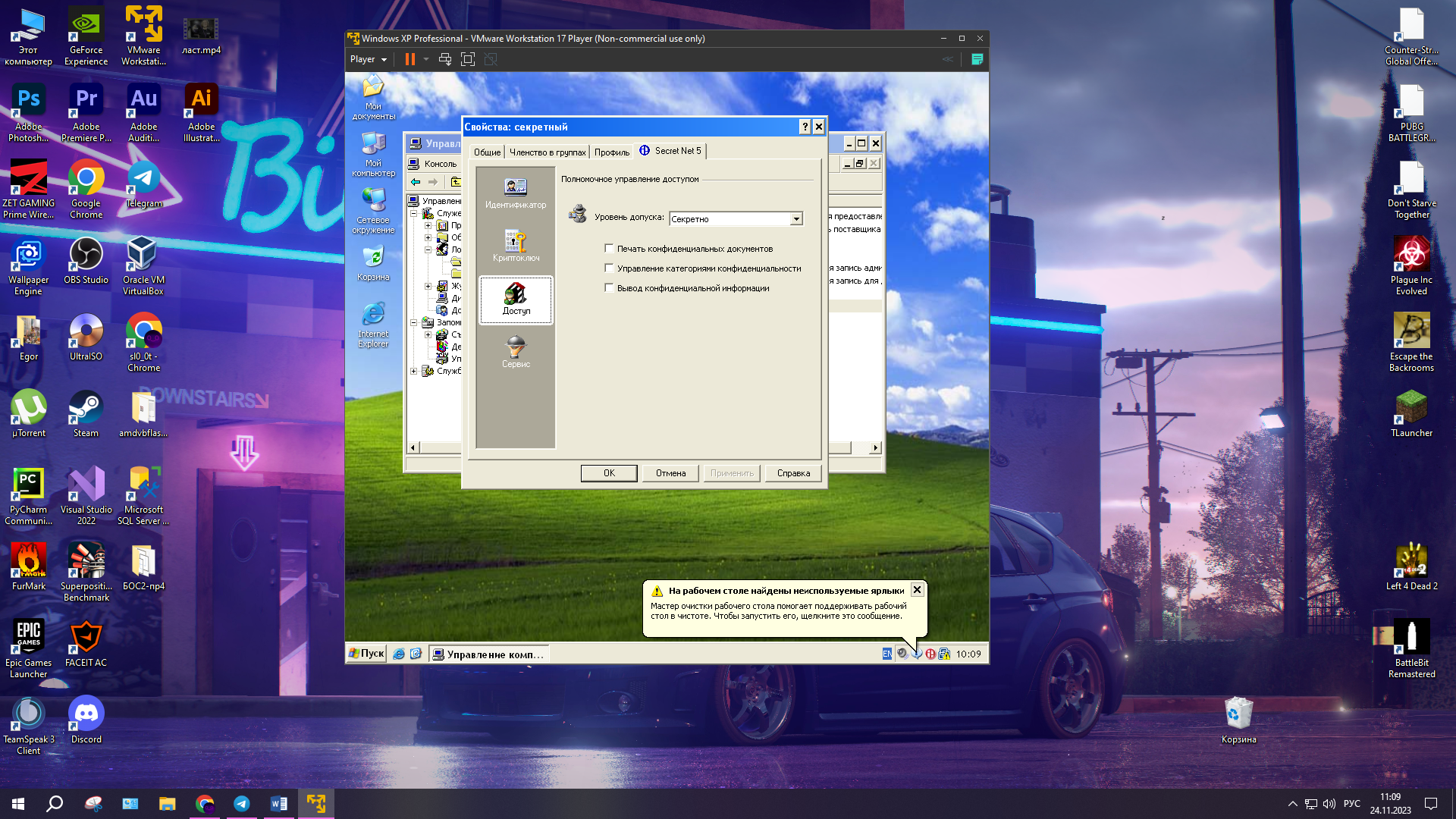Click the up-level icon in console toolbar
Viewport: 1456px width, 819px height.
point(456,182)
